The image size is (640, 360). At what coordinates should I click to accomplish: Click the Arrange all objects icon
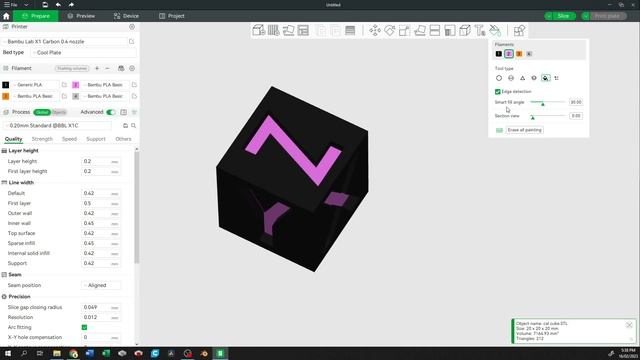pyautogui.click(x=303, y=30)
